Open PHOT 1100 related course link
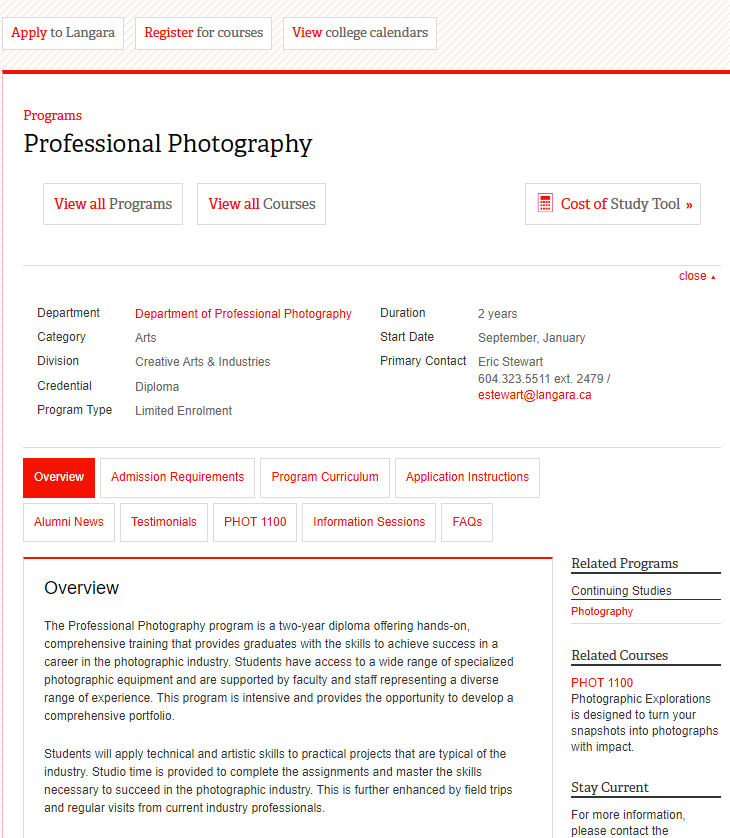This screenshot has width=730, height=838. [x=602, y=683]
